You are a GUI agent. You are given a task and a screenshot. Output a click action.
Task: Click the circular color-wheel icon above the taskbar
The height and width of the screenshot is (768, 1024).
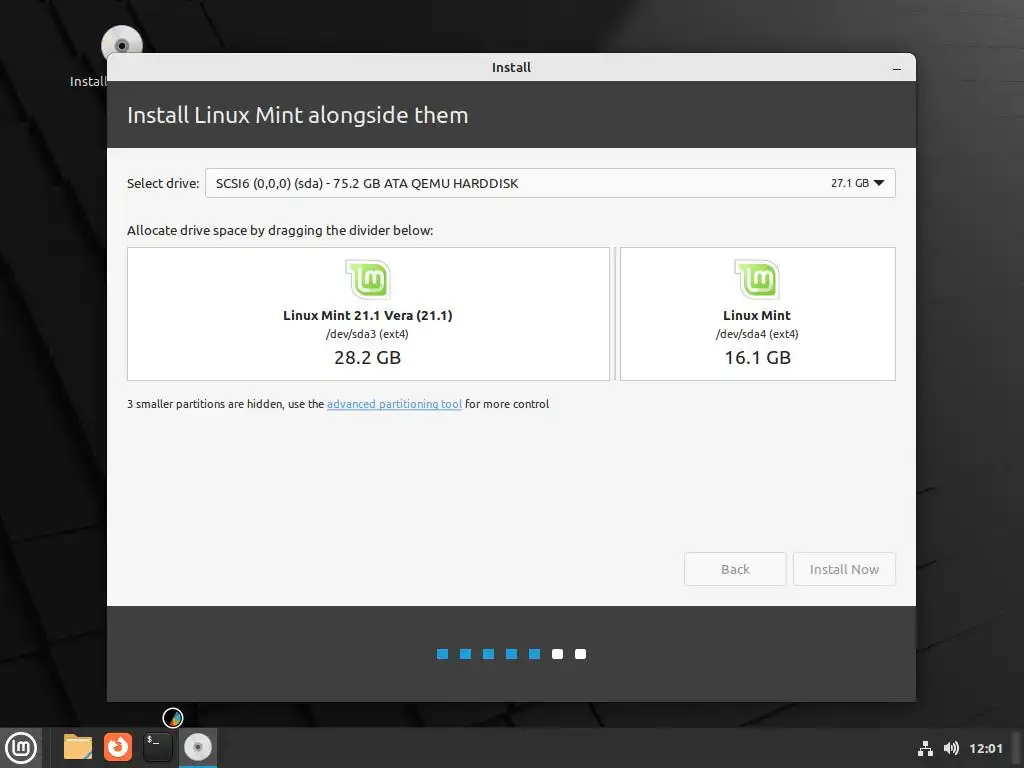[x=173, y=718]
